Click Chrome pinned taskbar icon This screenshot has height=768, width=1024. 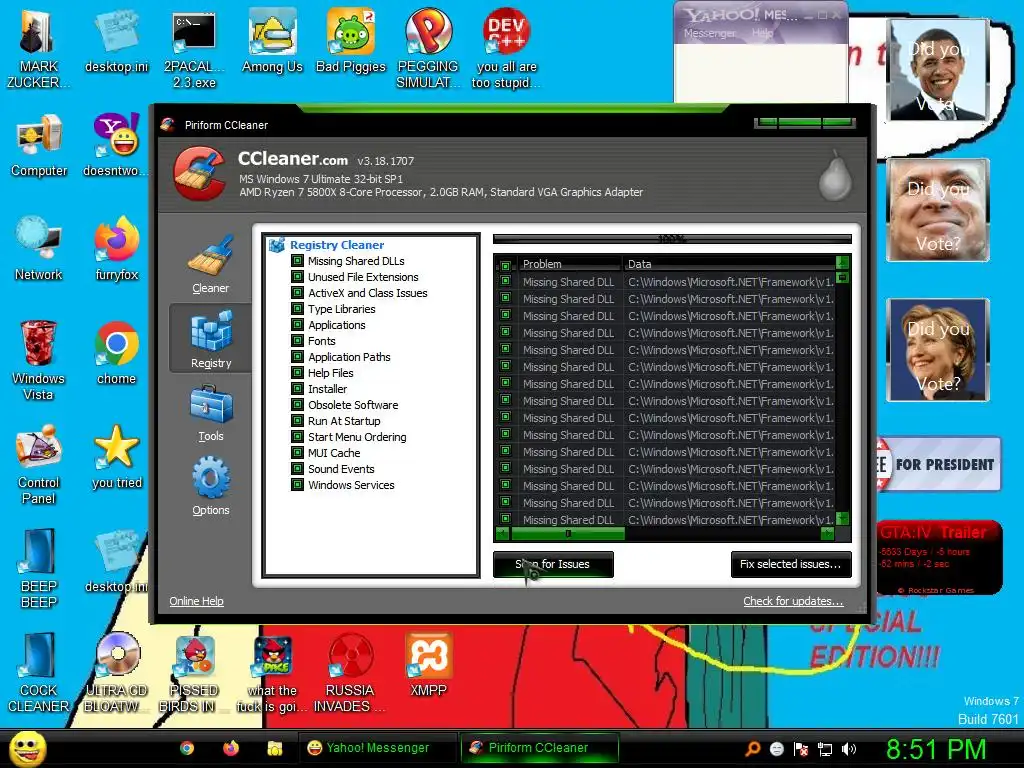pos(187,748)
